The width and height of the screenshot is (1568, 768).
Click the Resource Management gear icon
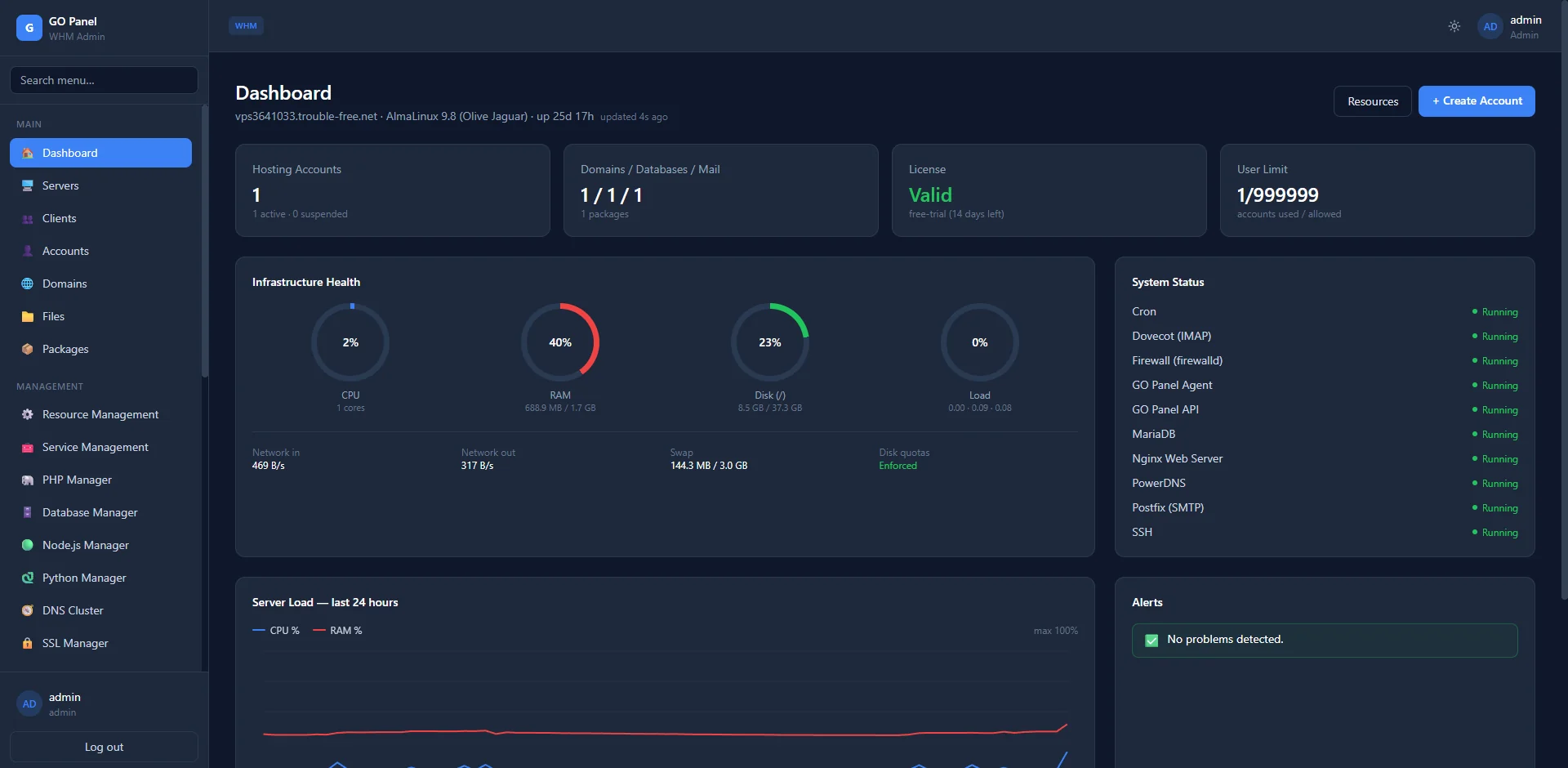[x=28, y=414]
